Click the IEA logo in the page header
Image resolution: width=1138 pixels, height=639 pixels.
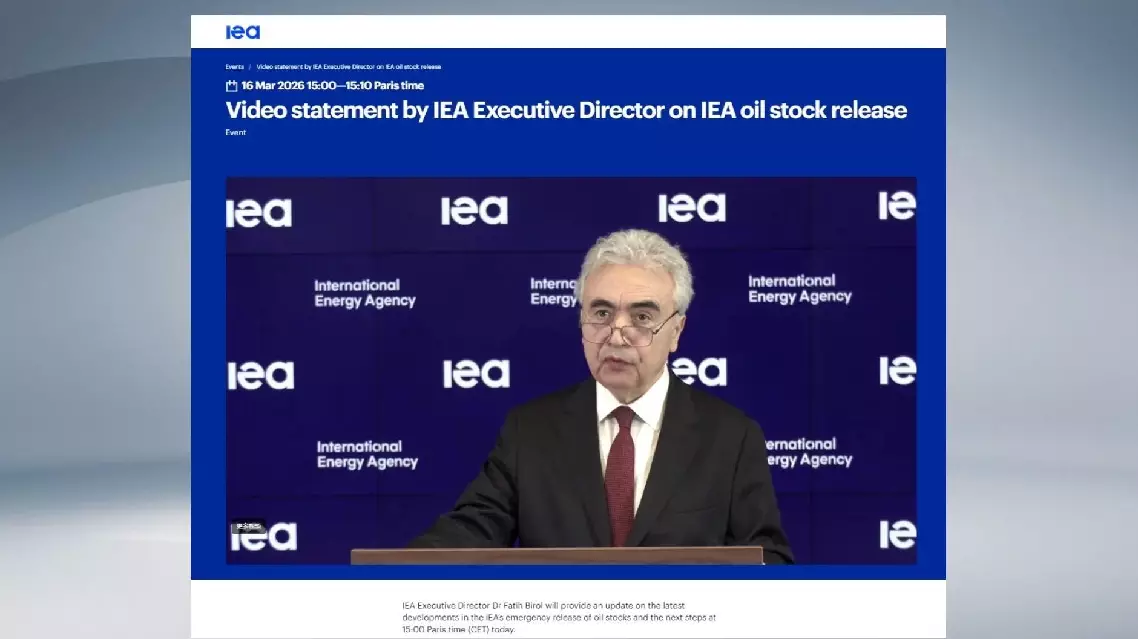pos(242,32)
